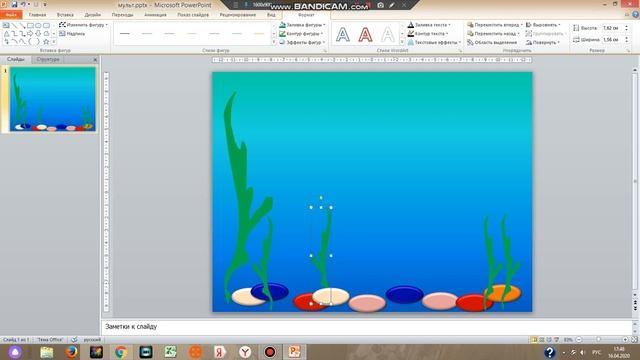
Task: Click the PowerPoint taskbar icon
Action: (294, 352)
